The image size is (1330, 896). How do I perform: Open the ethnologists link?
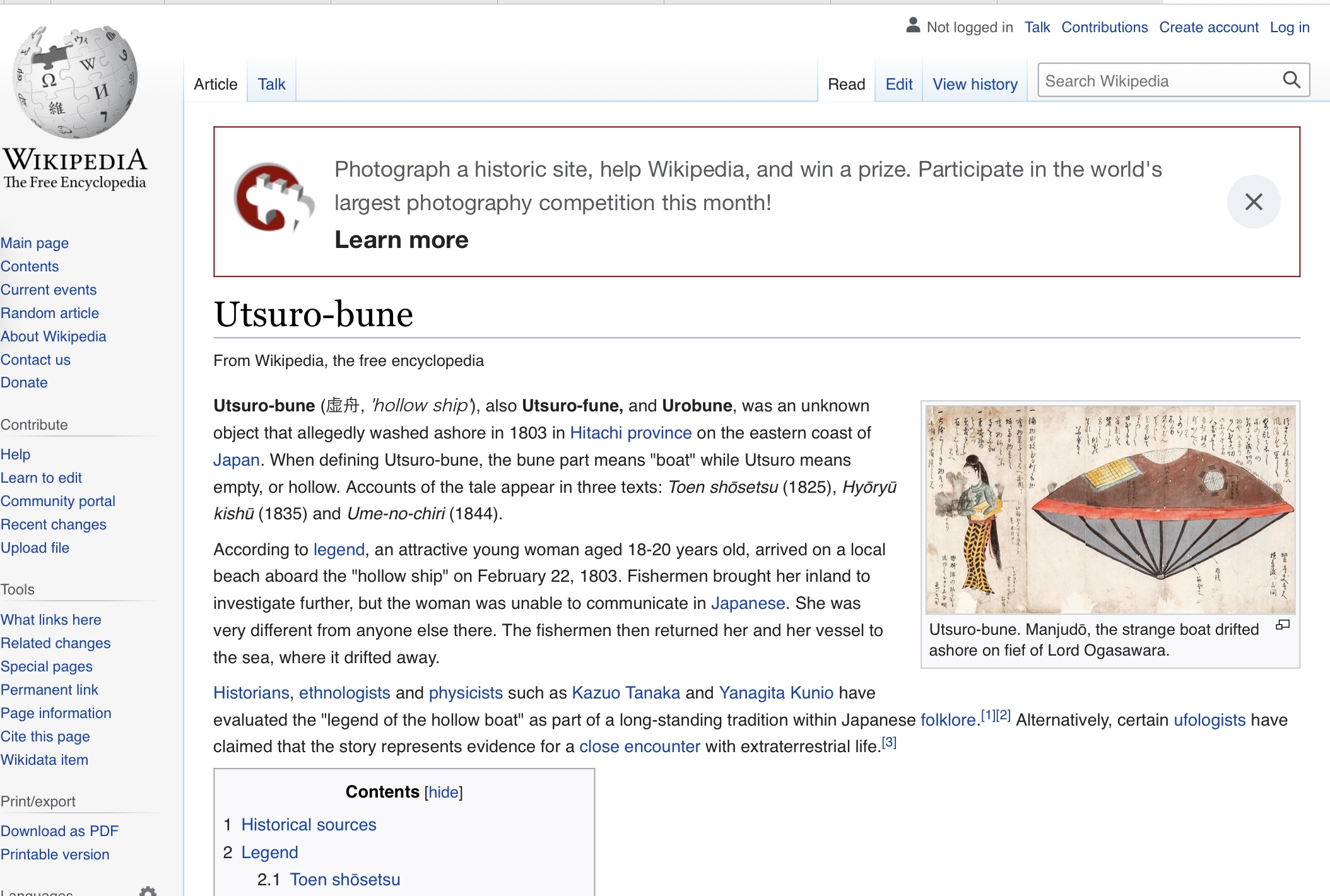(x=344, y=693)
